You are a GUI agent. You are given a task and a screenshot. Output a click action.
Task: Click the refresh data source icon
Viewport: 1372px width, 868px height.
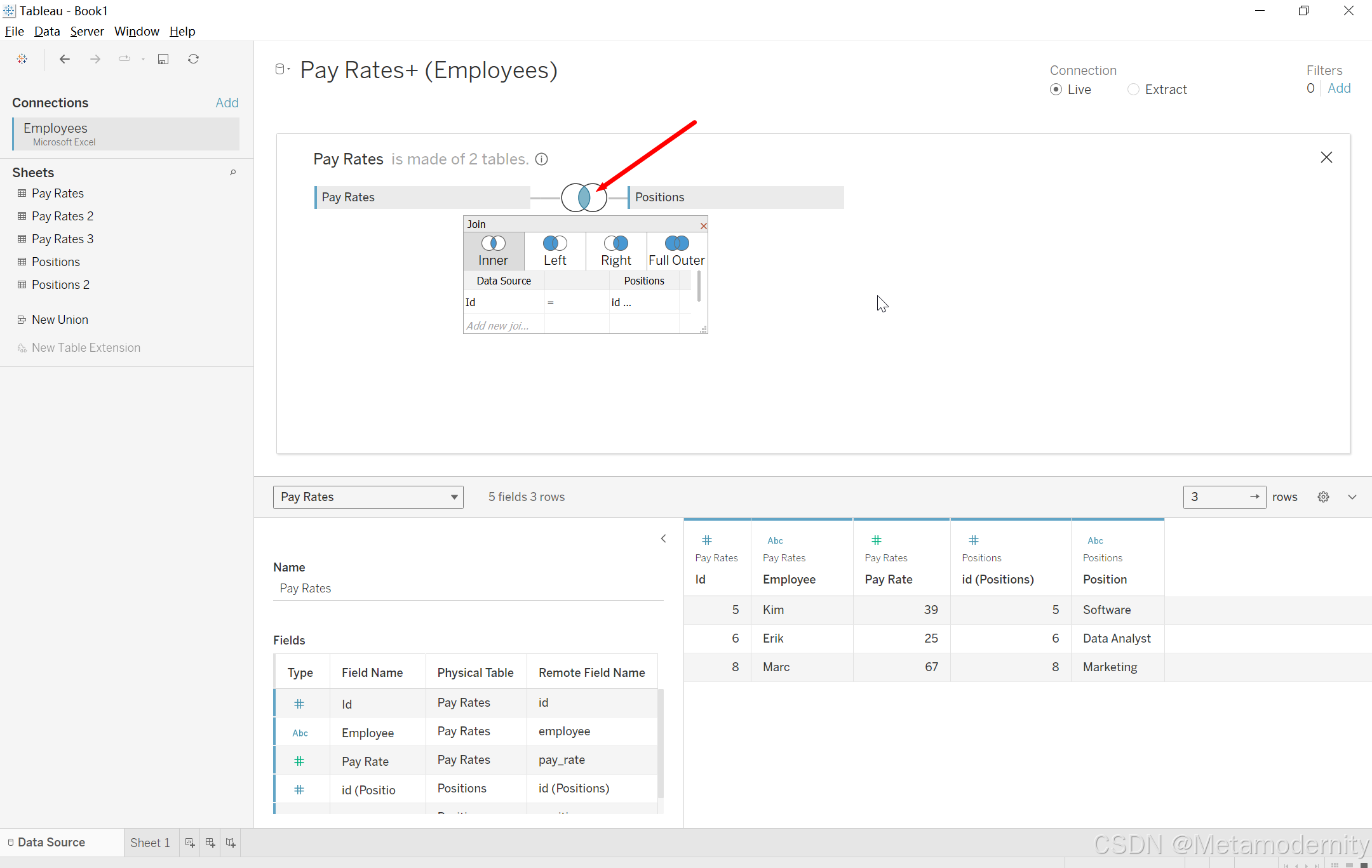pos(194,59)
